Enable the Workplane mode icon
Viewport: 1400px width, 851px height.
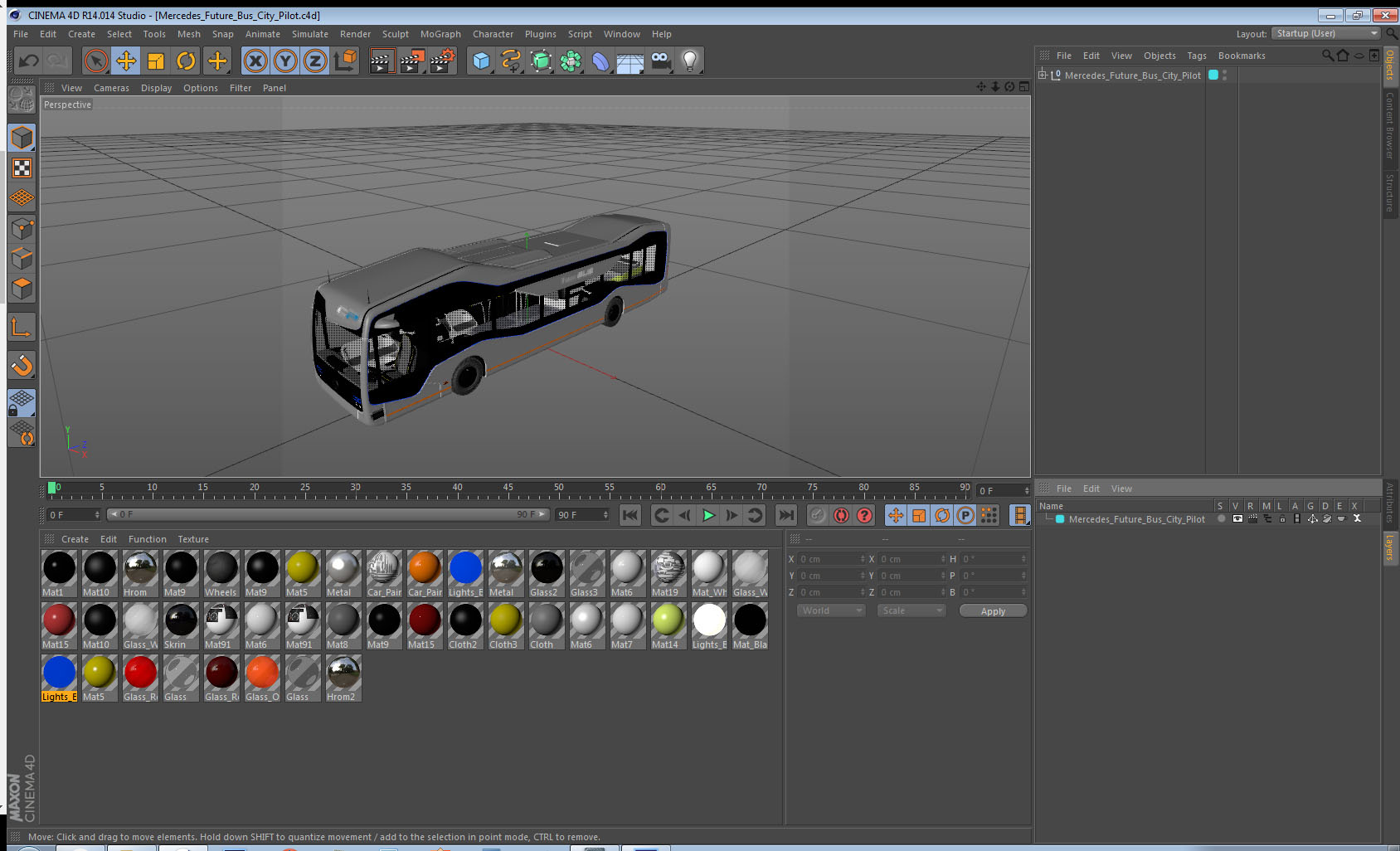(x=22, y=197)
